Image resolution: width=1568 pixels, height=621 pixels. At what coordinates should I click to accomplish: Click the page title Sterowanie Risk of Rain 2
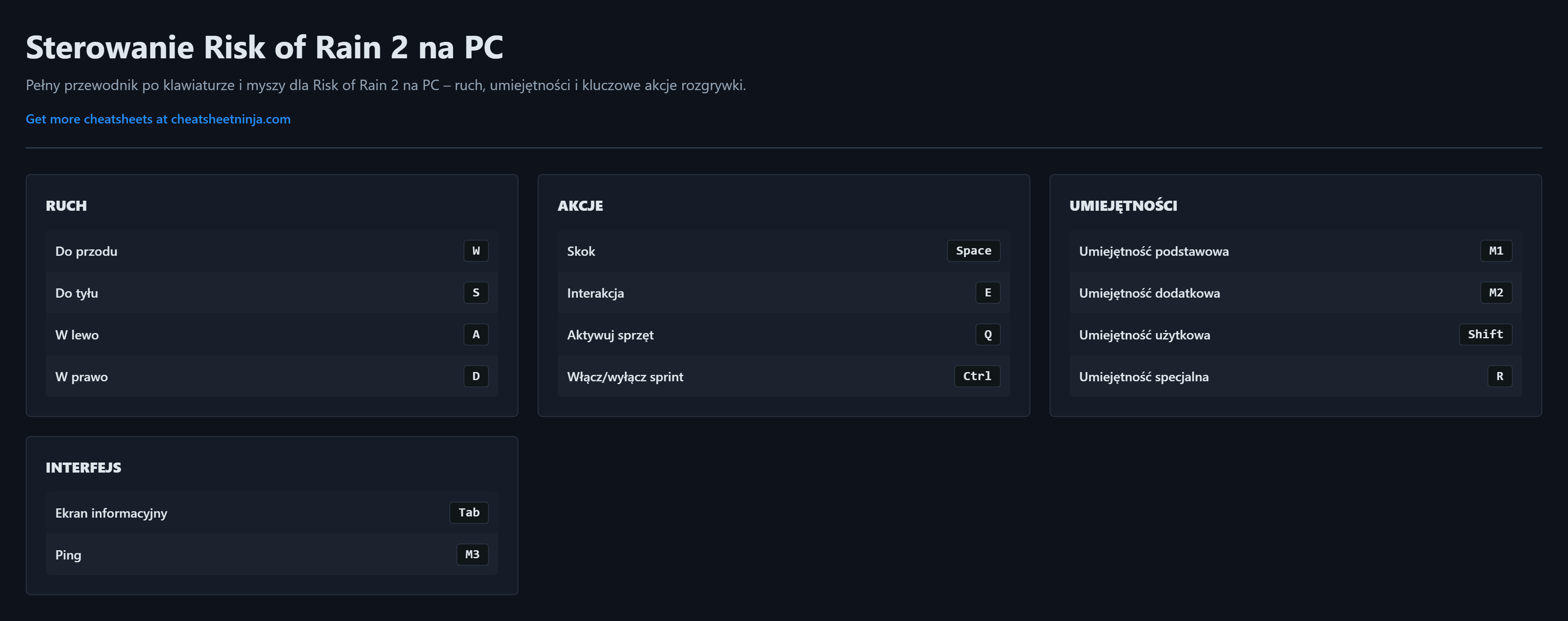point(264,47)
